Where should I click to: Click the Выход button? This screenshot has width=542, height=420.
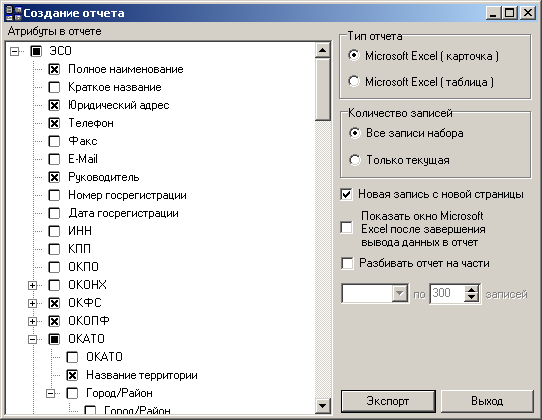tap(487, 401)
